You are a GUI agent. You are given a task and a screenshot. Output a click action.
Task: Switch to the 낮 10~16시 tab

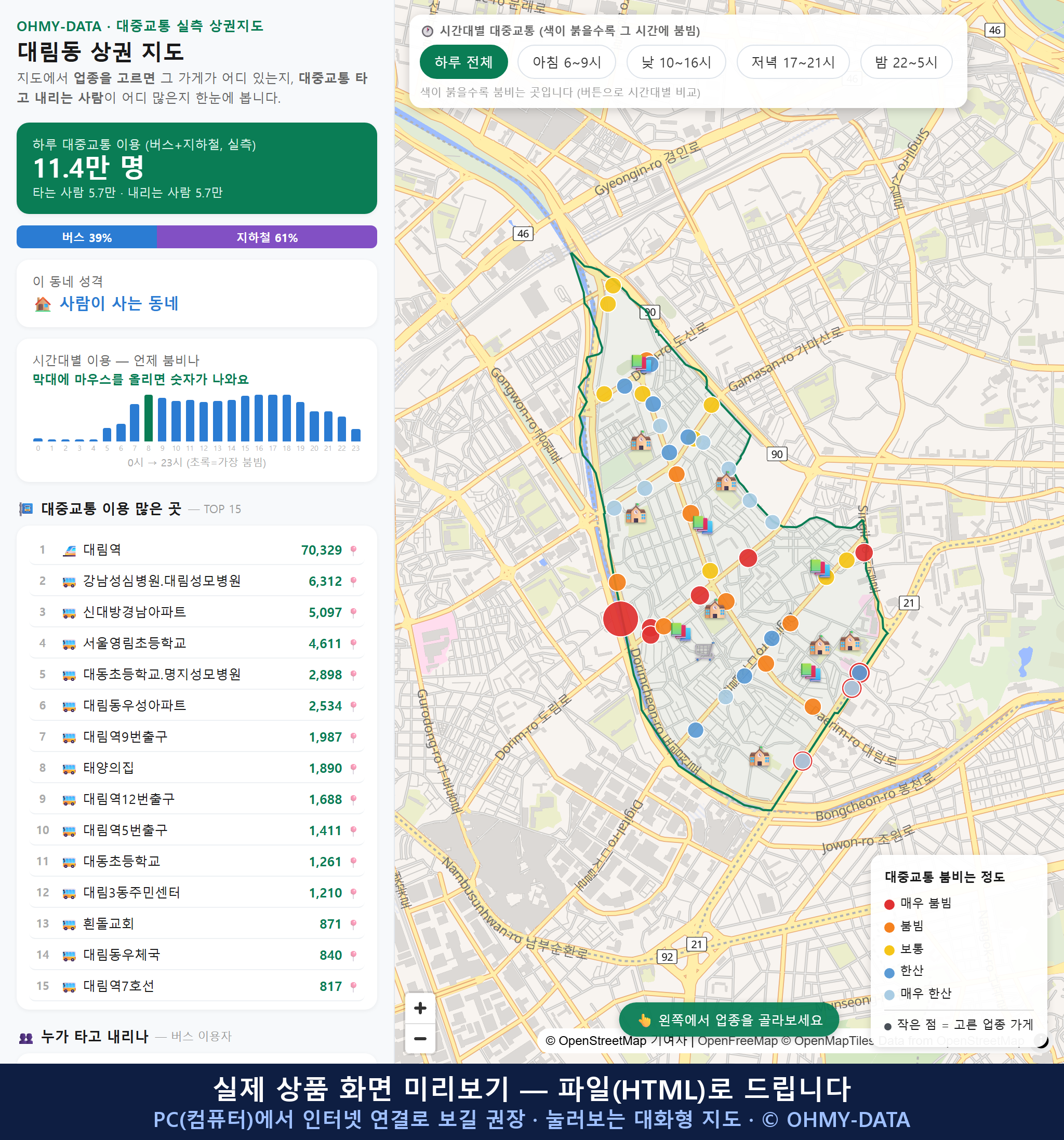(x=676, y=62)
